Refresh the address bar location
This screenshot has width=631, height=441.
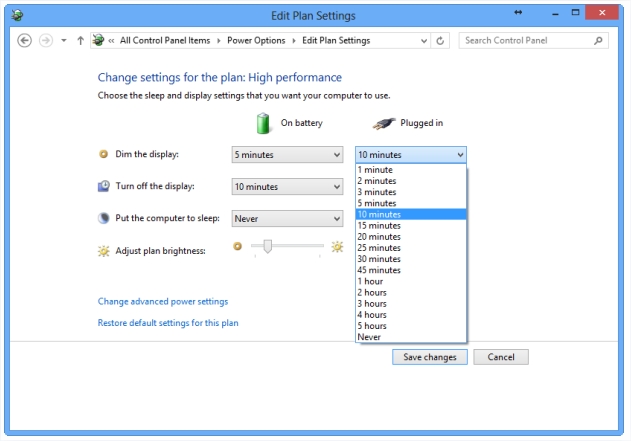click(x=440, y=41)
